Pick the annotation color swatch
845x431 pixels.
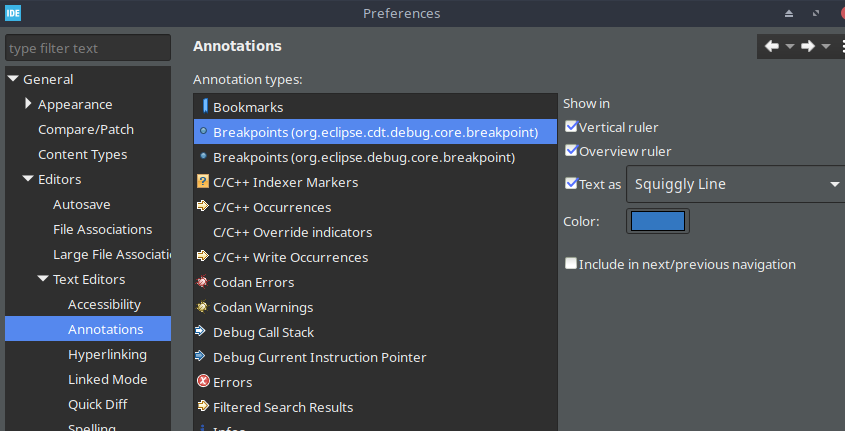657,221
